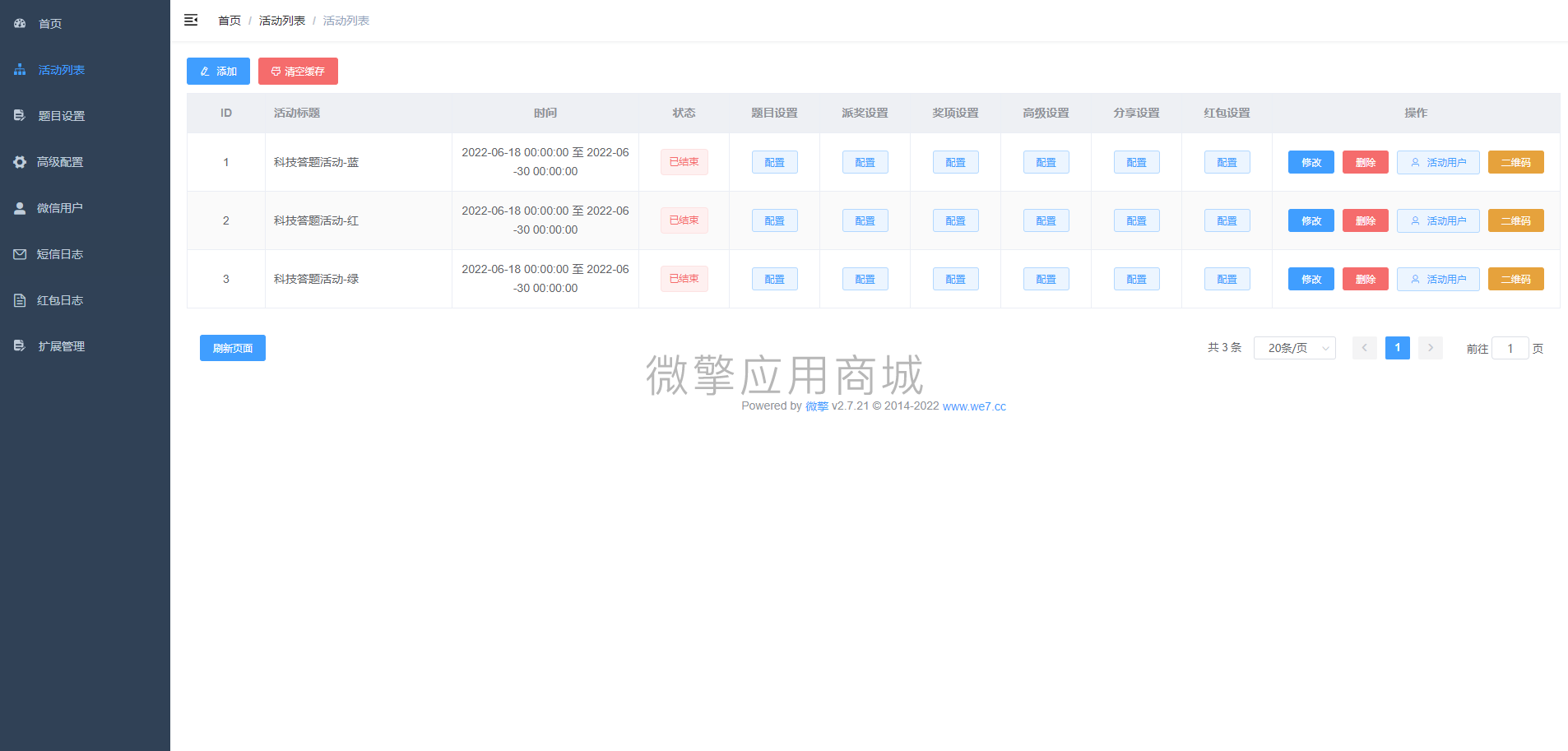Click the 刷新页面 button
This screenshot has width=1568, height=751.
[x=233, y=348]
